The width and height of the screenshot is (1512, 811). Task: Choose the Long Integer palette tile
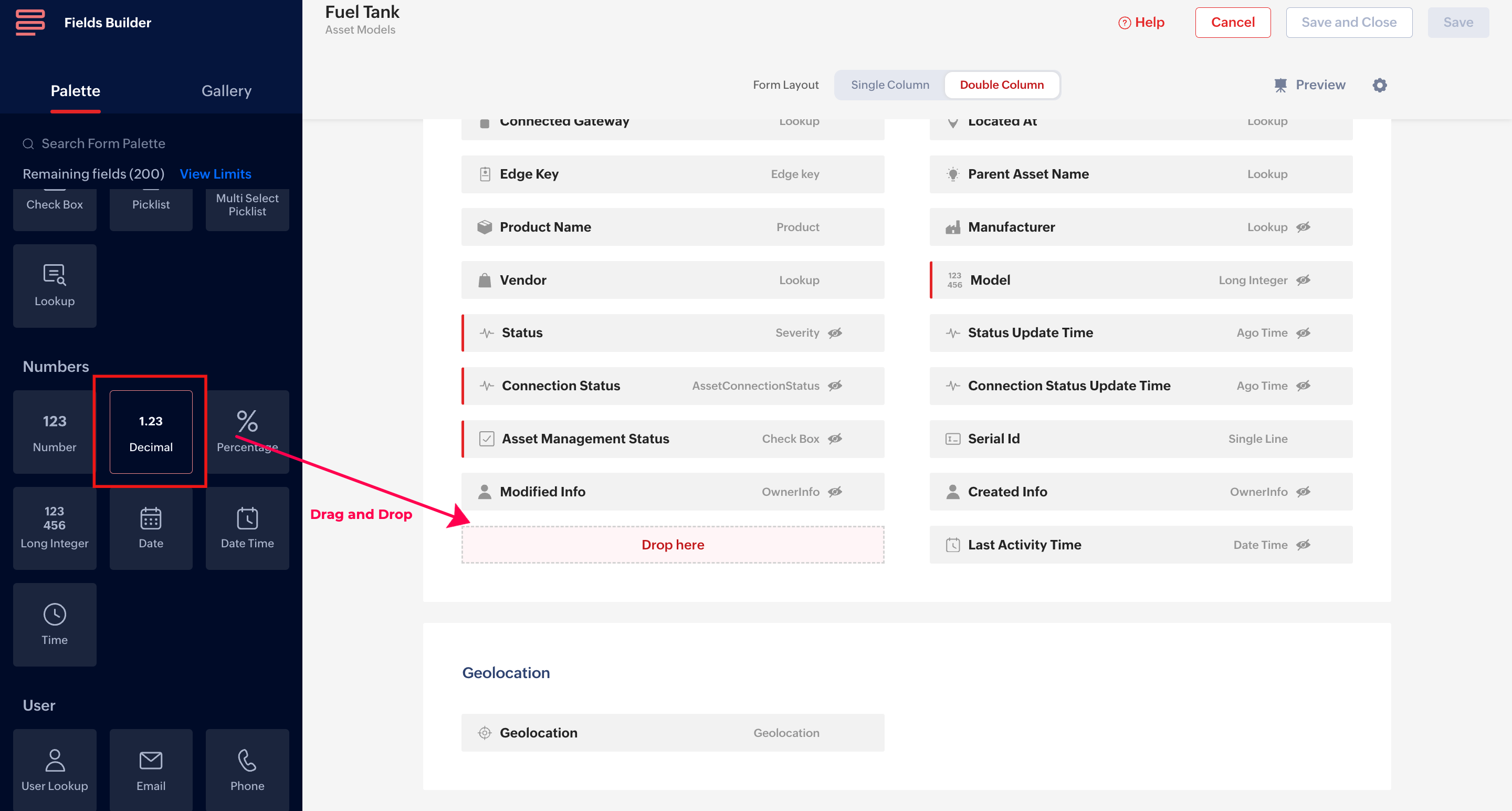[x=55, y=528]
